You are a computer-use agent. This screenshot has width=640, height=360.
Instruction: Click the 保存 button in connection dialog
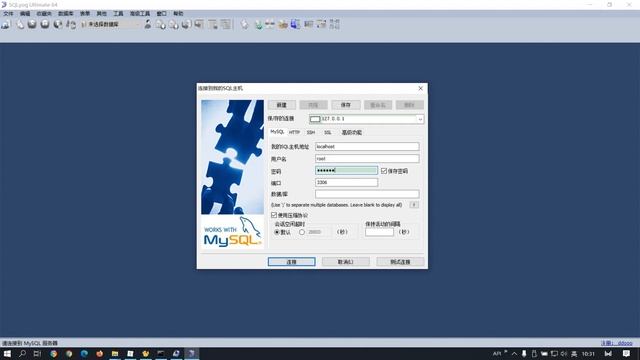click(346, 105)
